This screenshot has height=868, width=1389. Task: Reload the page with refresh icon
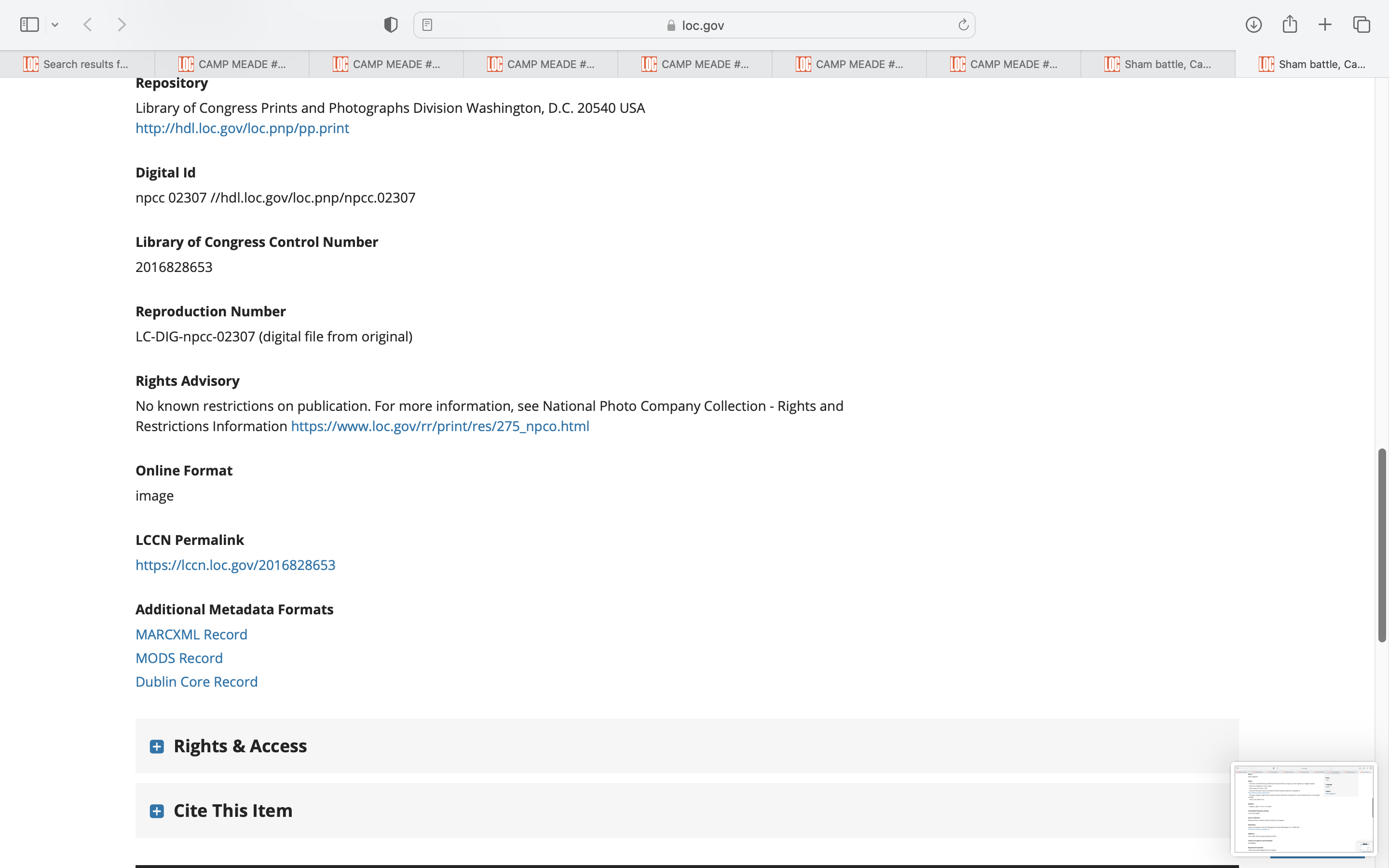963,25
